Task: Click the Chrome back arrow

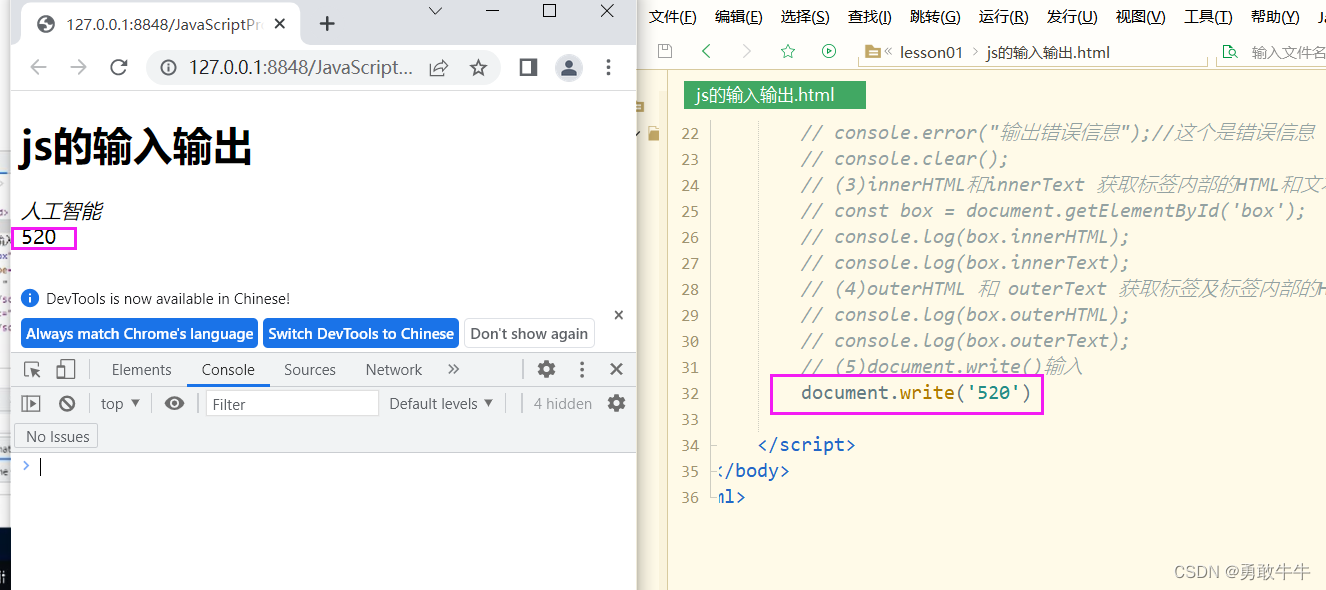Action: click(x=38, y=67)
